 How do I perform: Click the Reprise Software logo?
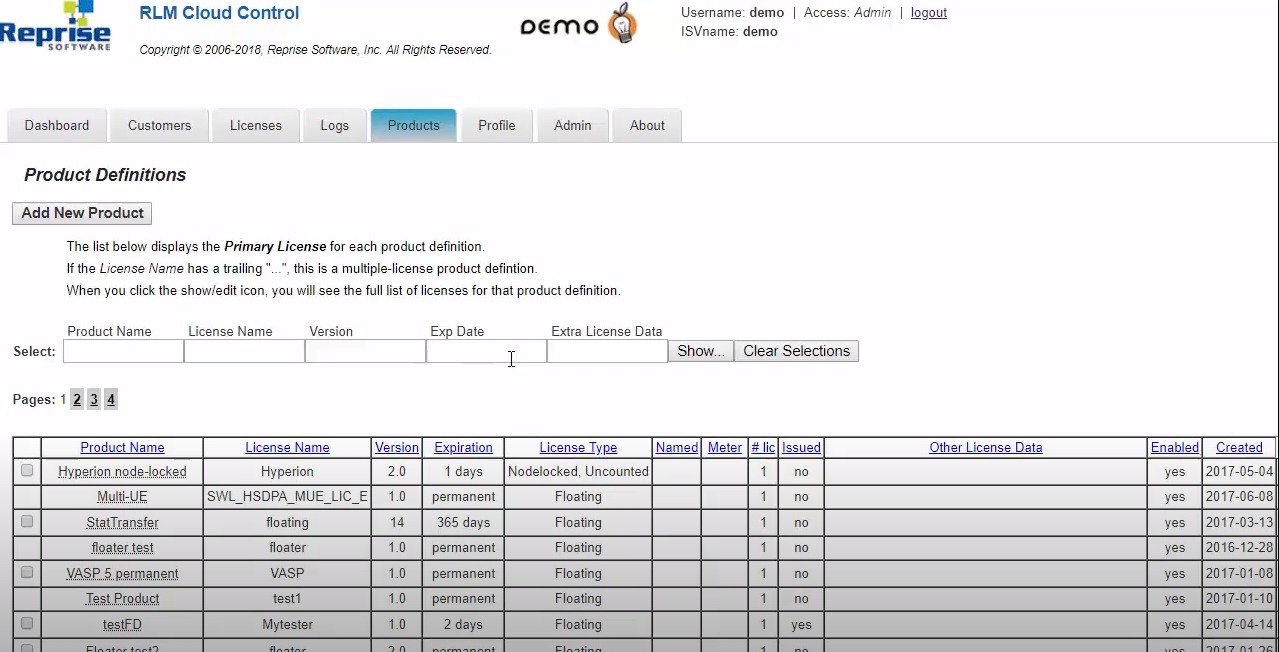click(56, 28)
